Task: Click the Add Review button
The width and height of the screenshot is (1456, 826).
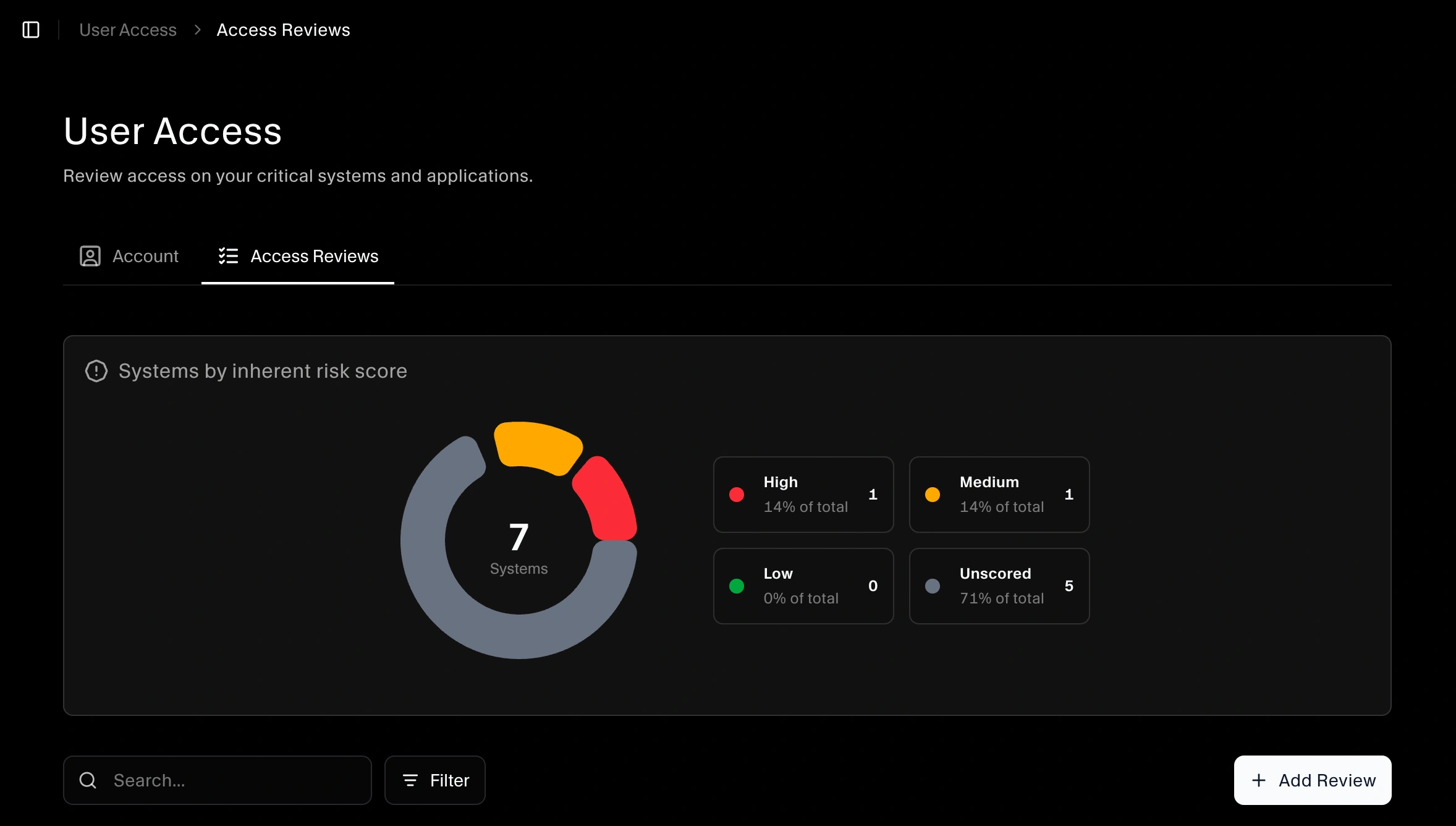Action: [x=1312, y=780]
